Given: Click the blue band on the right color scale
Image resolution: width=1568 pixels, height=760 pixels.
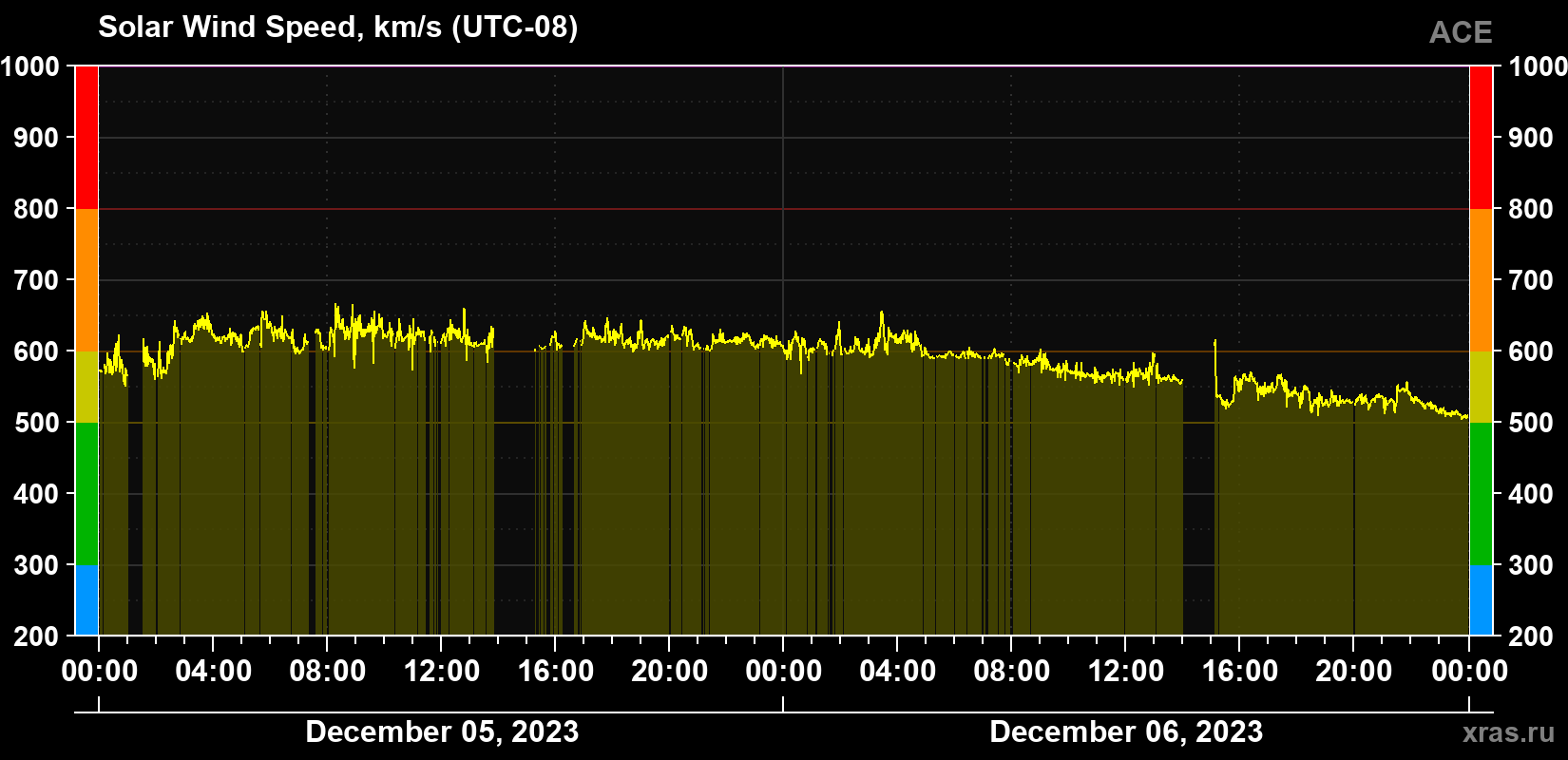Looking at the screenshot, I should (1482, 600).
